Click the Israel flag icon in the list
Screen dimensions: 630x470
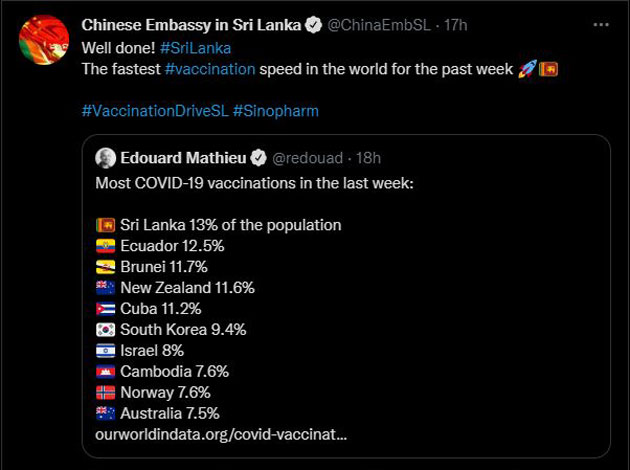click(105, 350)
